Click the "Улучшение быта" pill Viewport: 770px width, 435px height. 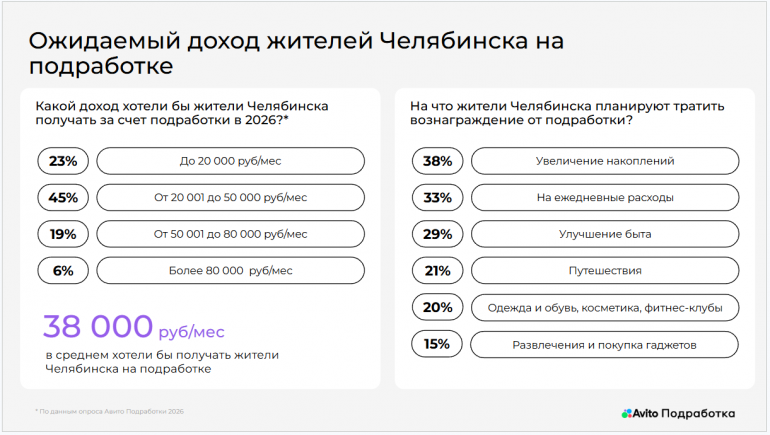[x=605, y=234]
